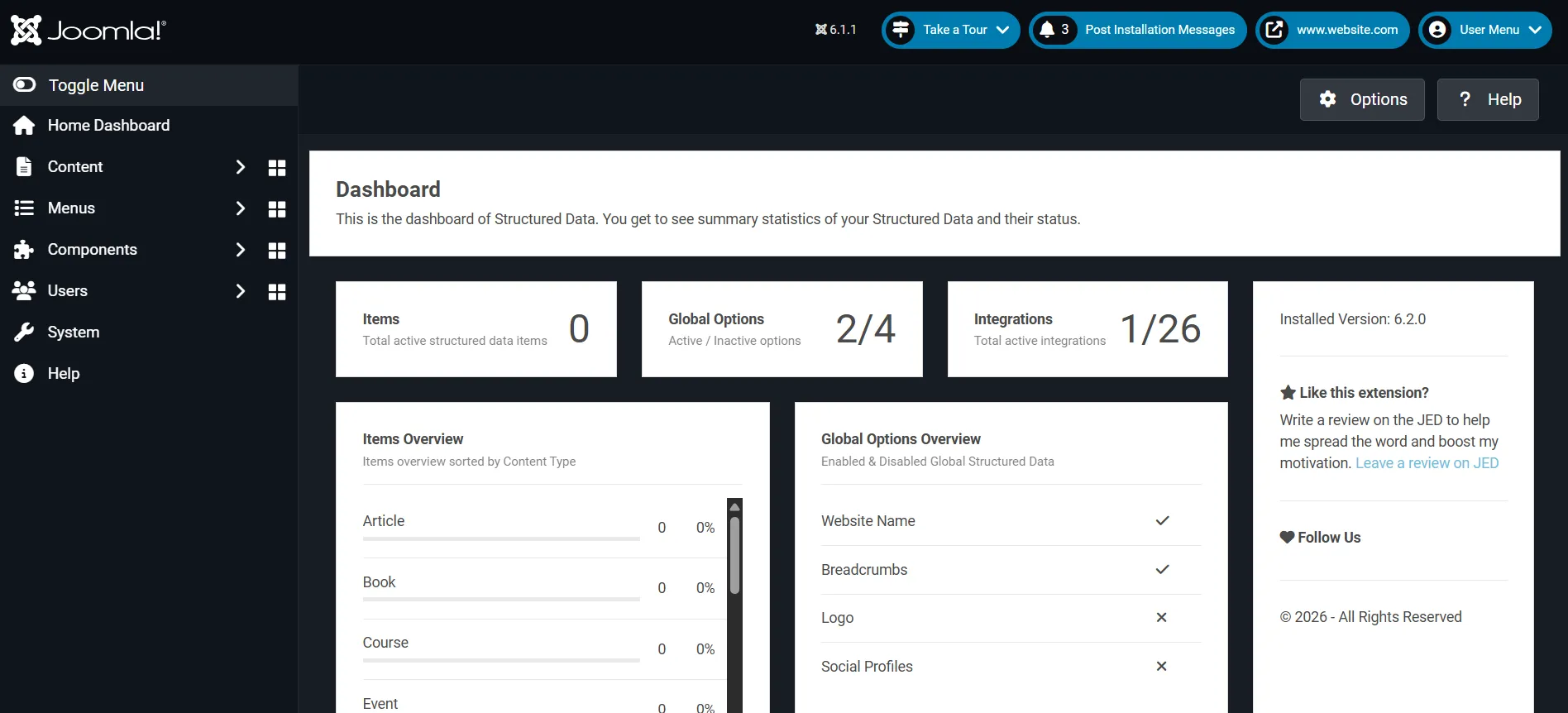Image resolution: width=1568 pixels, height=713 pixels.
Task: Click the Items Overview heading
Action: [413, 439]
